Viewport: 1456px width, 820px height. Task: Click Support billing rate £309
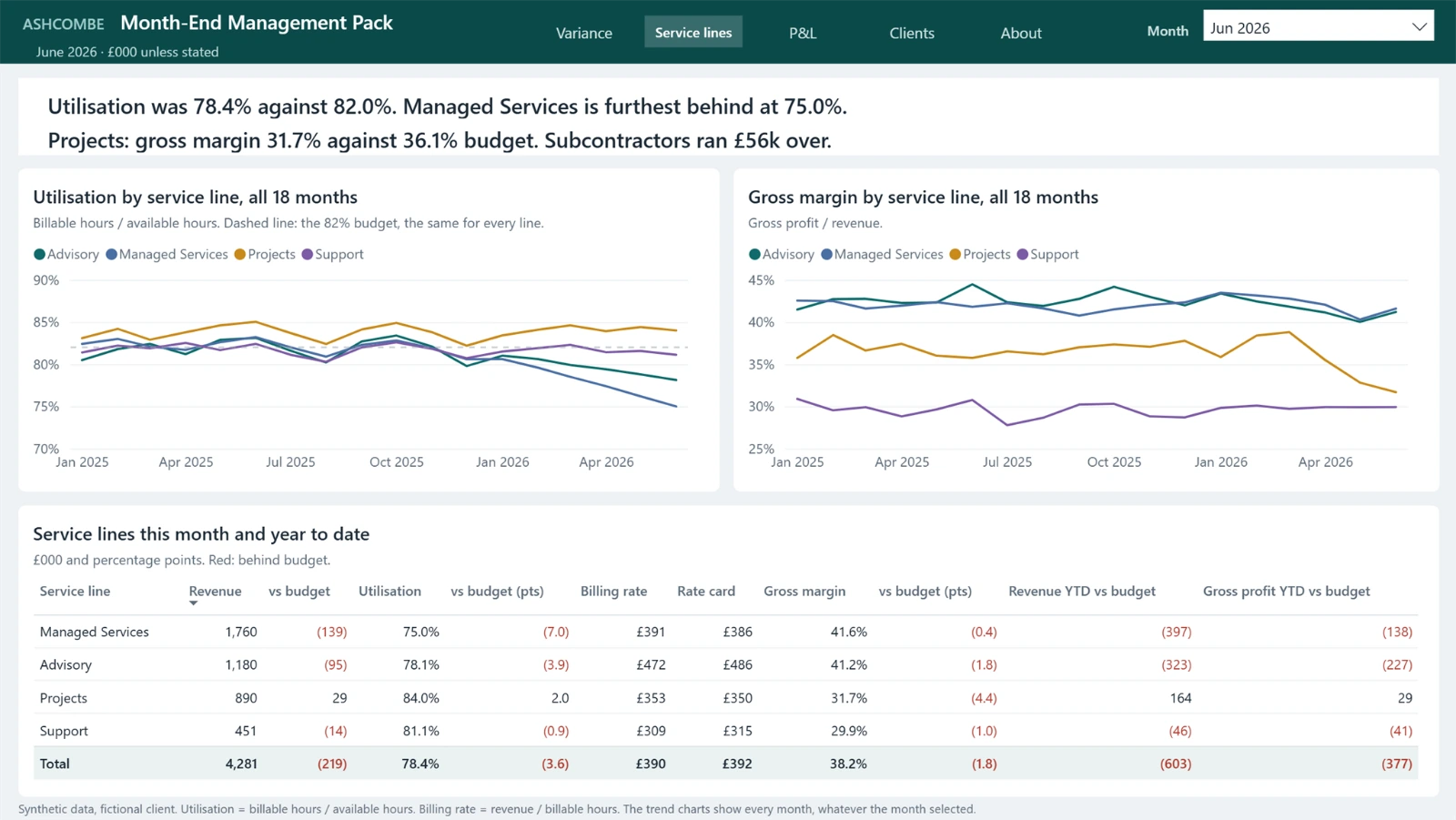(651, 731)
